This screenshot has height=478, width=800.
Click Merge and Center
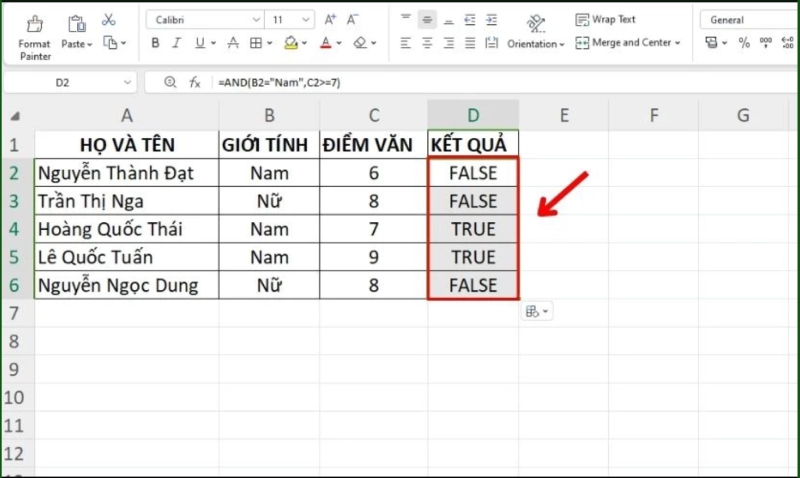(x=623, y=43)
